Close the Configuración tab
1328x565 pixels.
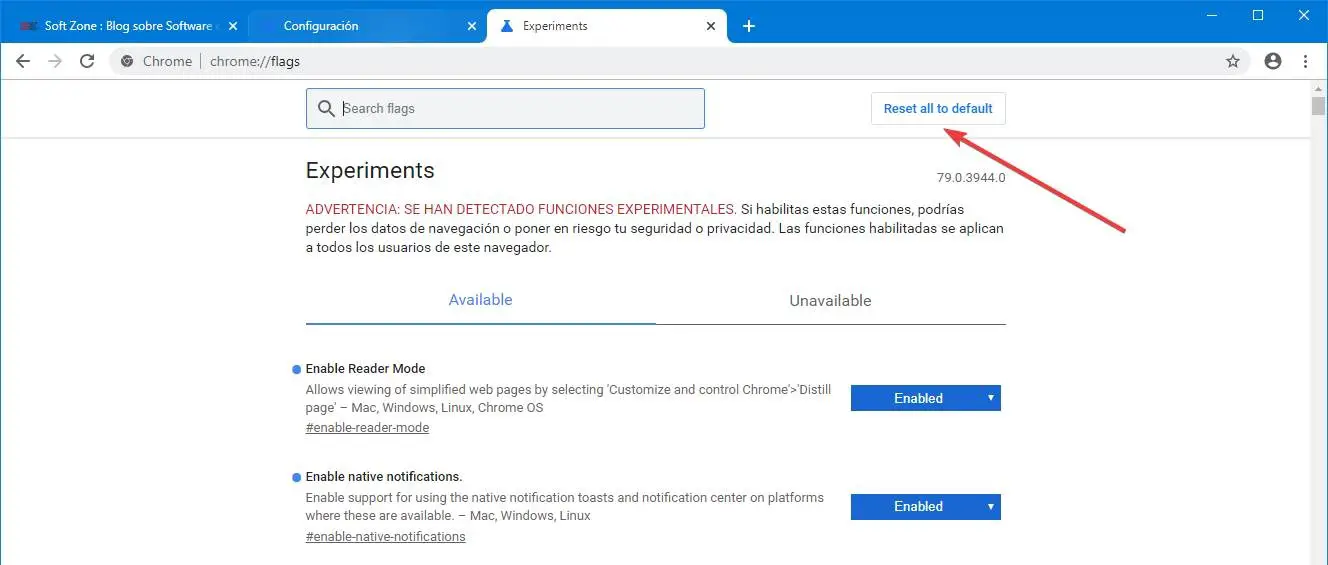pyautogui.click(x=470, y=26)
